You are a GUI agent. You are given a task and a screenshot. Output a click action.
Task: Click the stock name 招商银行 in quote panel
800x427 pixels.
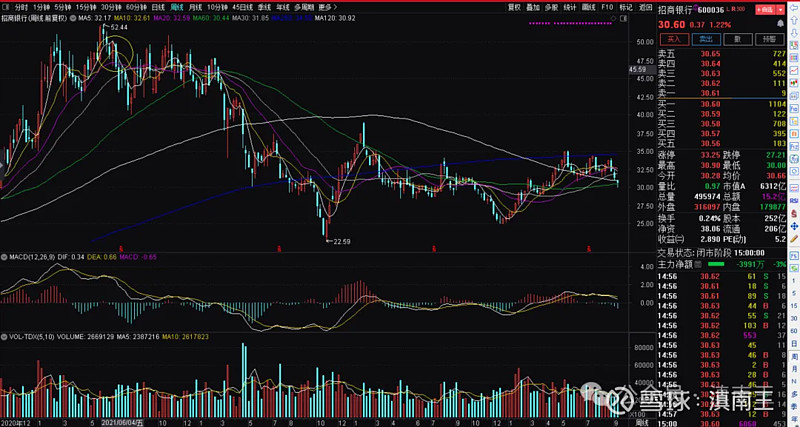[x=674, y=10]
